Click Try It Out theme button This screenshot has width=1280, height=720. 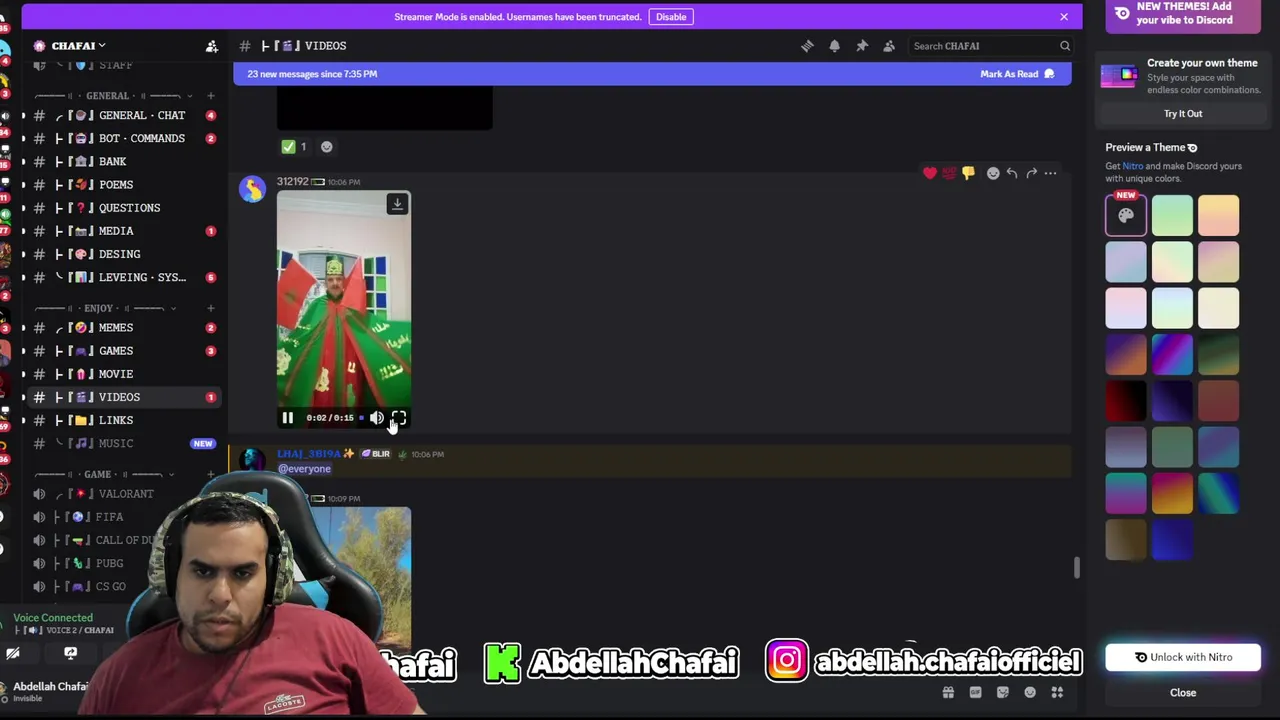(1183, 114)
